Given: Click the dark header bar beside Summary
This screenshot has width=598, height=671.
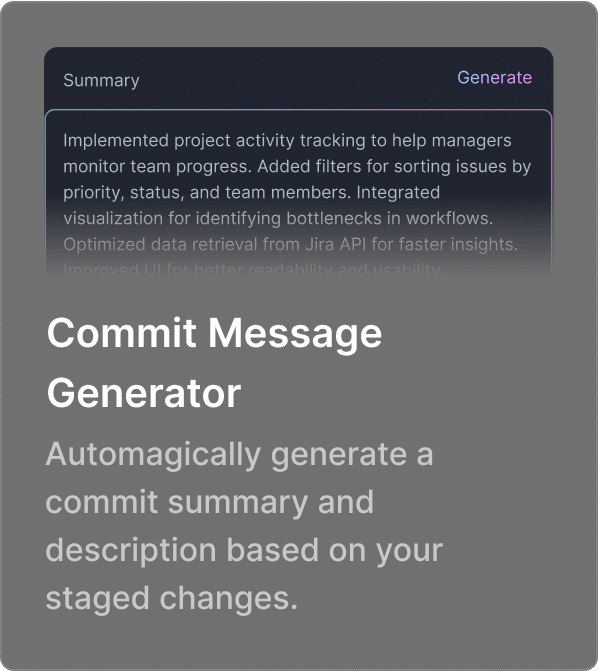Looking at the screenshot, I should pyautogui.click(x=298, y=79).
